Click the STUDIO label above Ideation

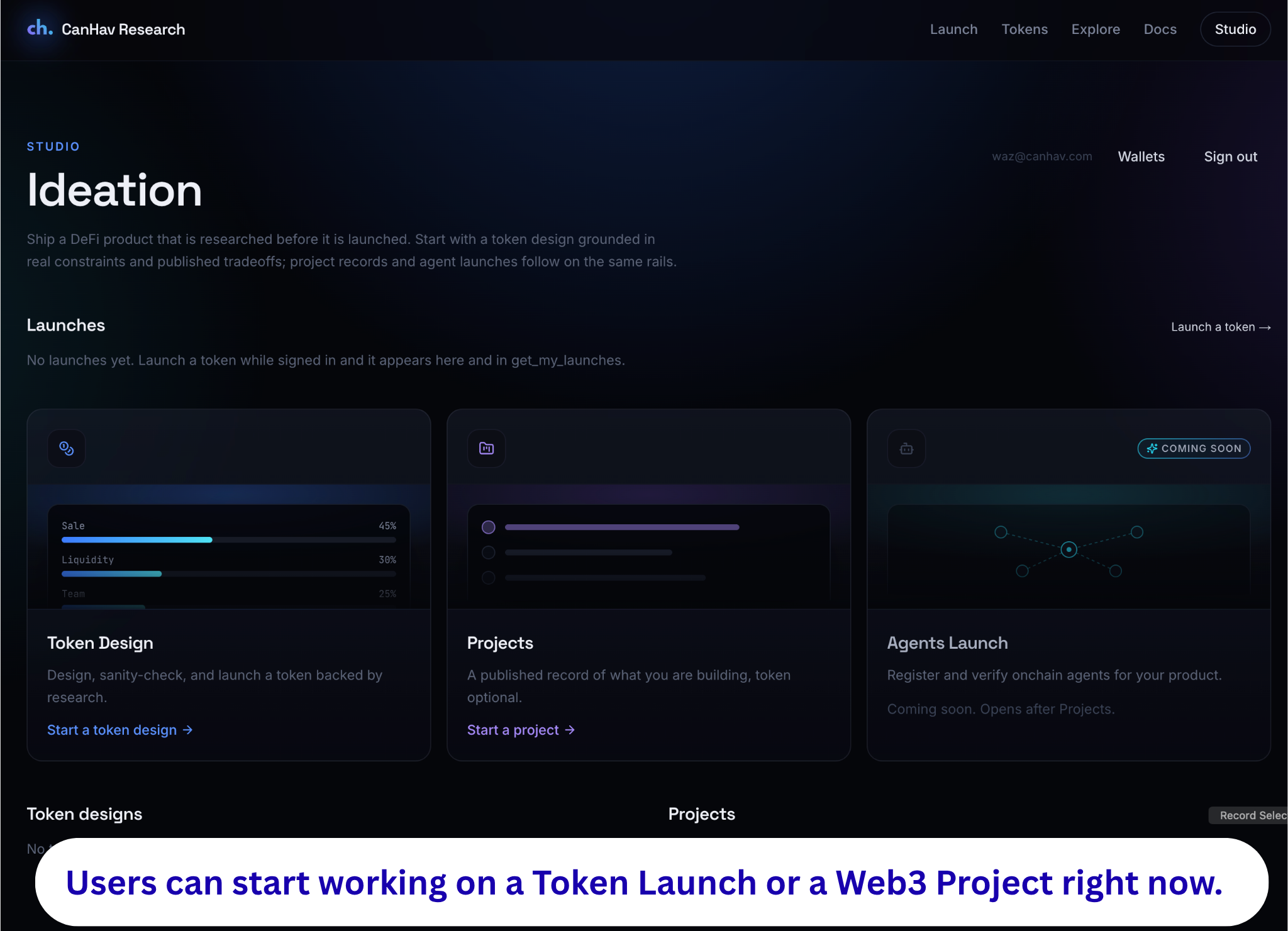[x=53, y=146]
